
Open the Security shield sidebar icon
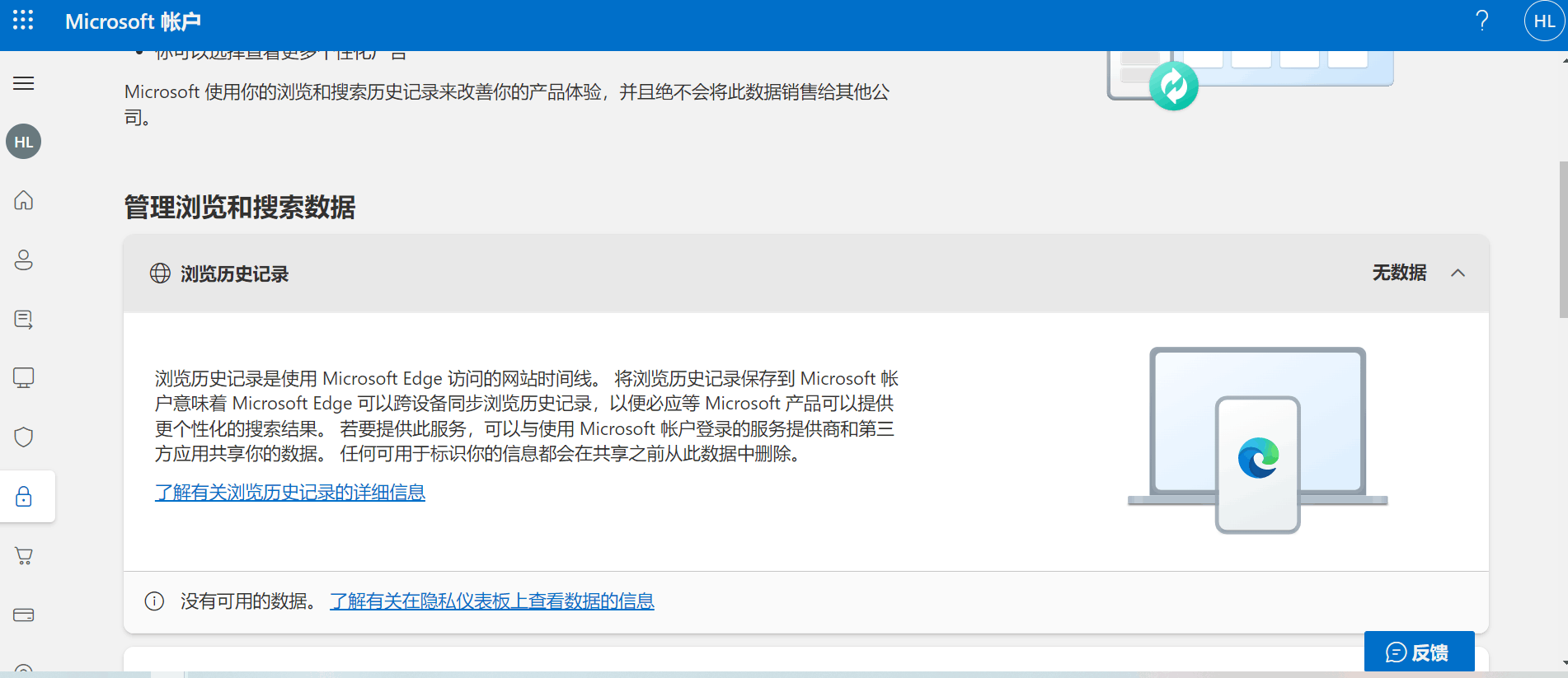click(x=24, y=437)
